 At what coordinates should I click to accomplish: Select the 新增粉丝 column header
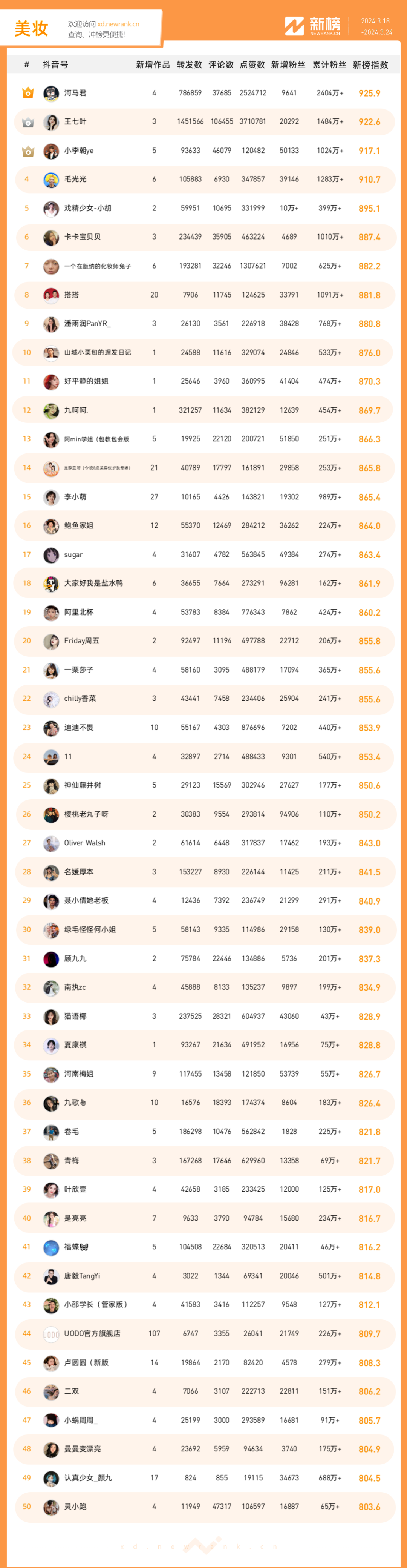tap(288, 65)
